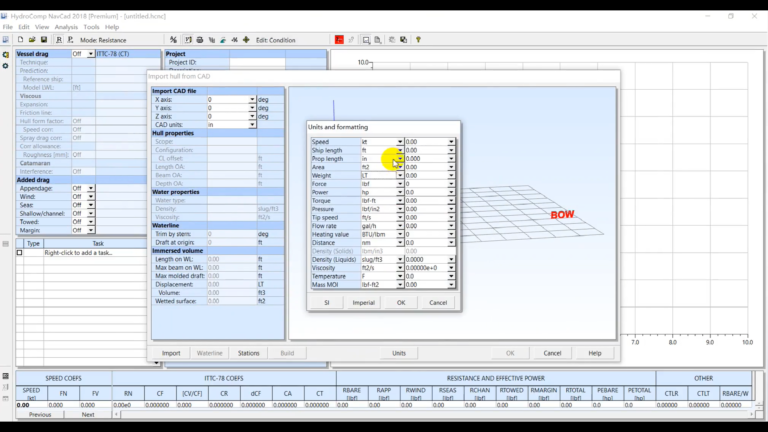Open the Margin Off dropdown

(91, 230)
